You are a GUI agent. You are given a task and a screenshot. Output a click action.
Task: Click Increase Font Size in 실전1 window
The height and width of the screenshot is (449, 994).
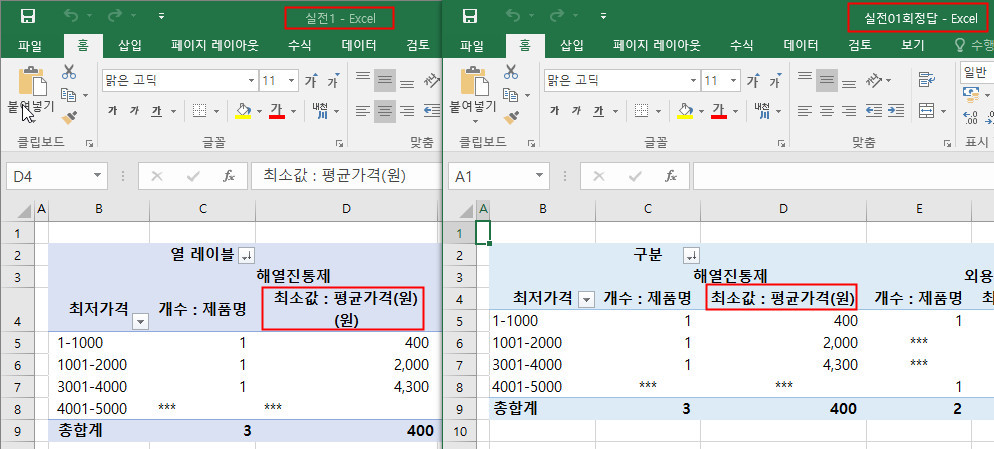click(x=310, y=81)
